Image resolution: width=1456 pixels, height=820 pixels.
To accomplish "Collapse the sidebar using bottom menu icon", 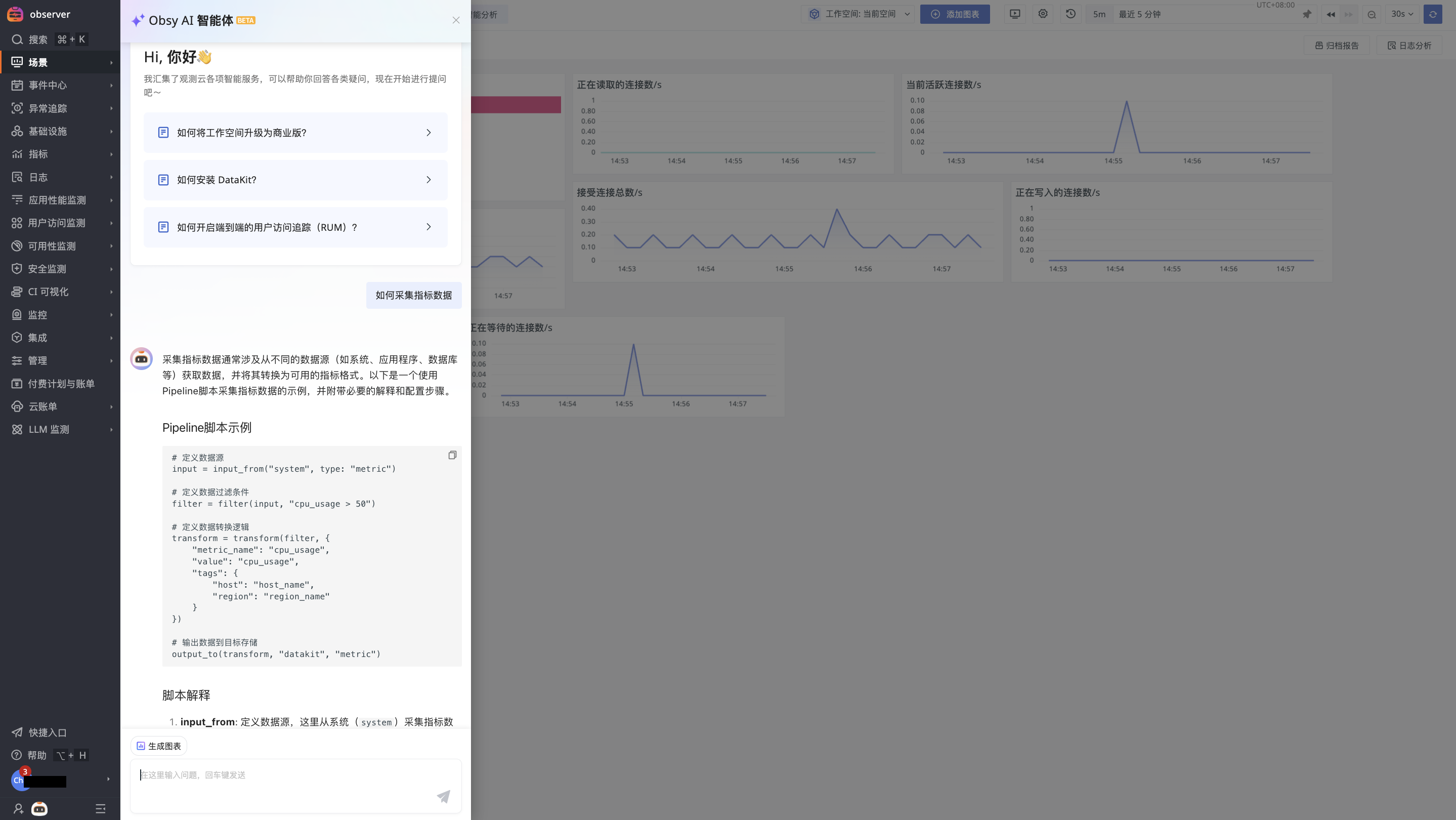I will click(x=101, y=809).
